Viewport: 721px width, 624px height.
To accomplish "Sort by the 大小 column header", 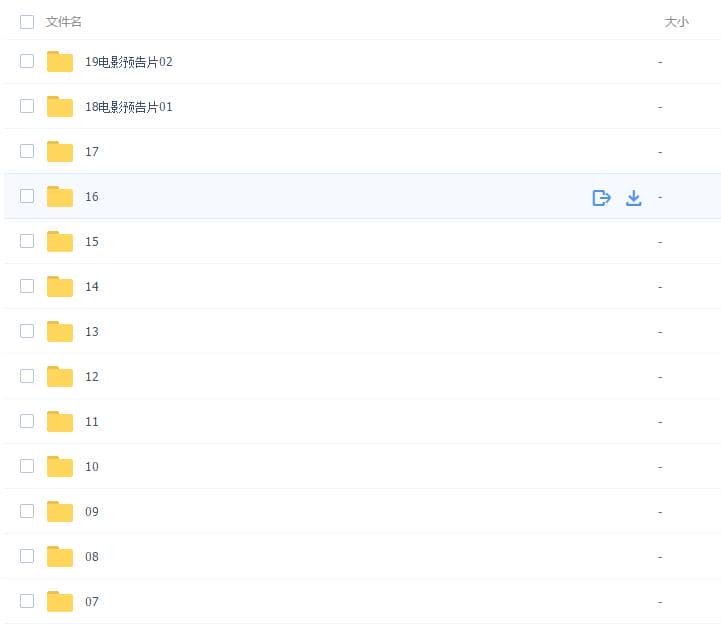I will tap(676, 21).
